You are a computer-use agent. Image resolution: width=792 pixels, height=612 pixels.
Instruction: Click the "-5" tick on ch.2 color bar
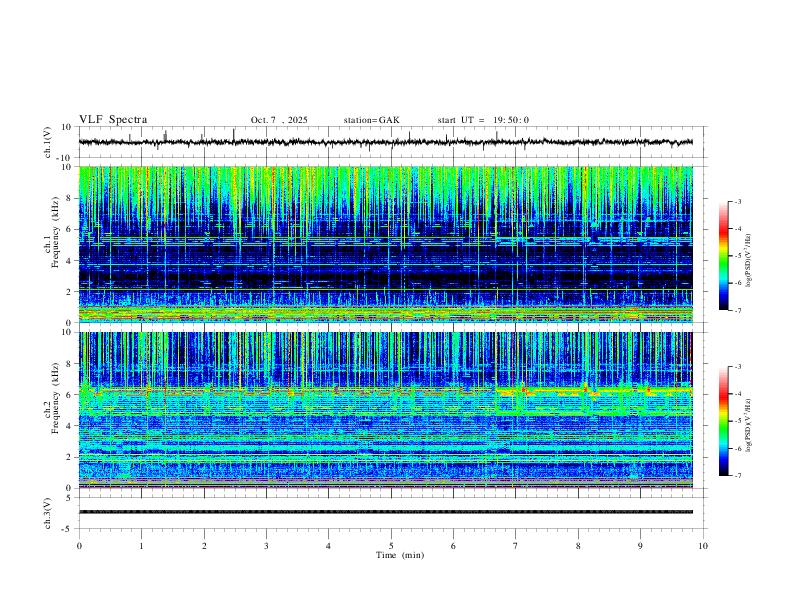[737, 421]
